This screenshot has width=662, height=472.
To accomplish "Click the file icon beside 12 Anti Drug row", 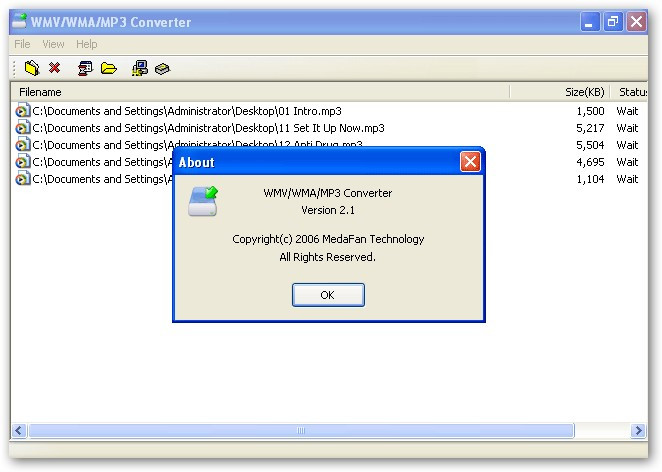I will [x=23, y=145].
